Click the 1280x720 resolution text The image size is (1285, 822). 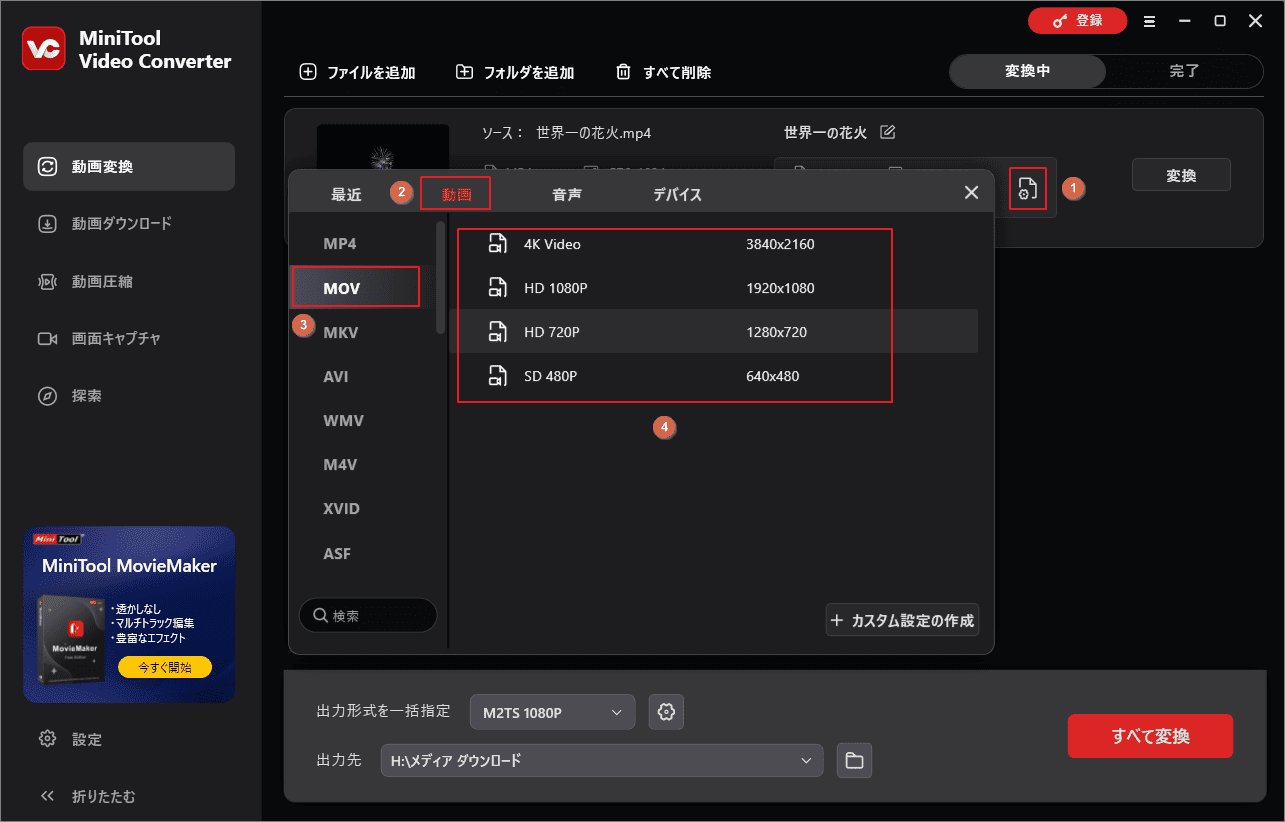click(x=776, y=332)
